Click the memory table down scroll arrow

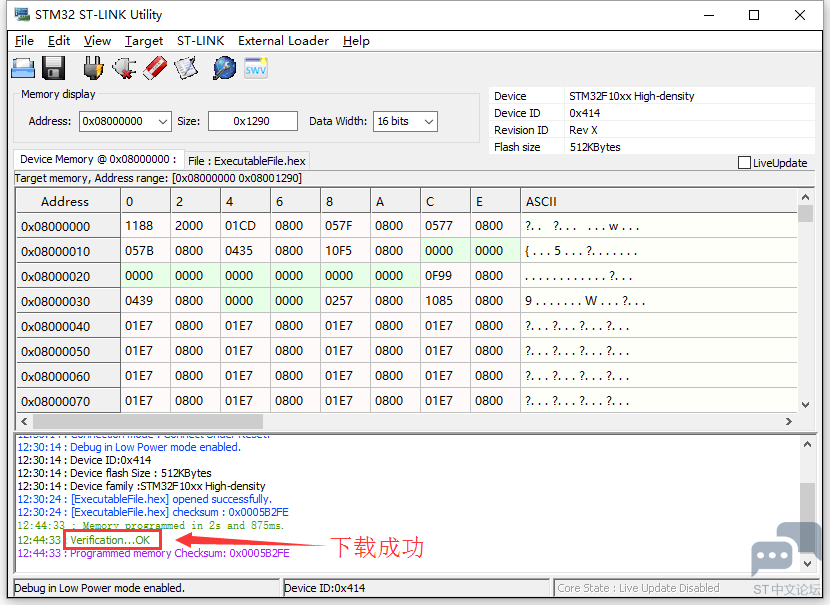click(805, 405)
